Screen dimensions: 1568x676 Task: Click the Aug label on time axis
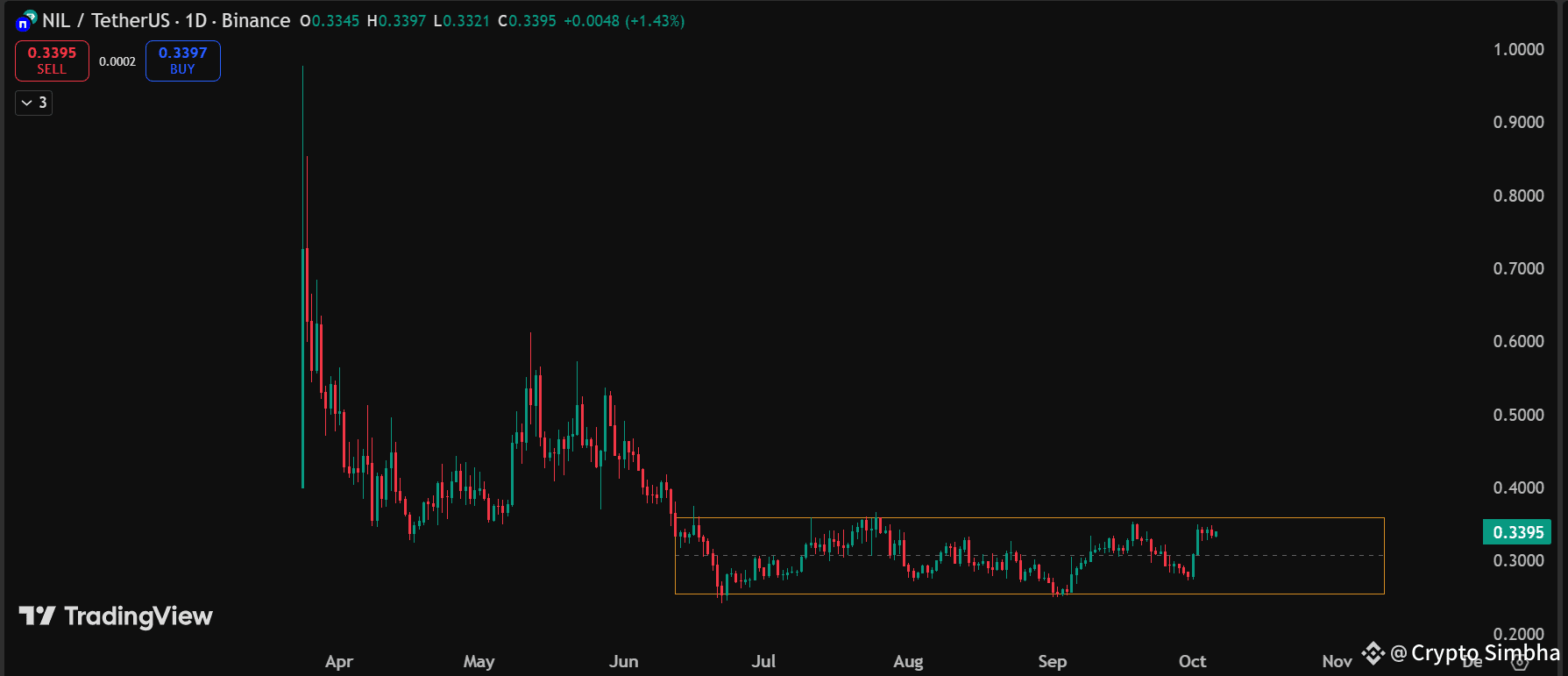pos(908,661)
